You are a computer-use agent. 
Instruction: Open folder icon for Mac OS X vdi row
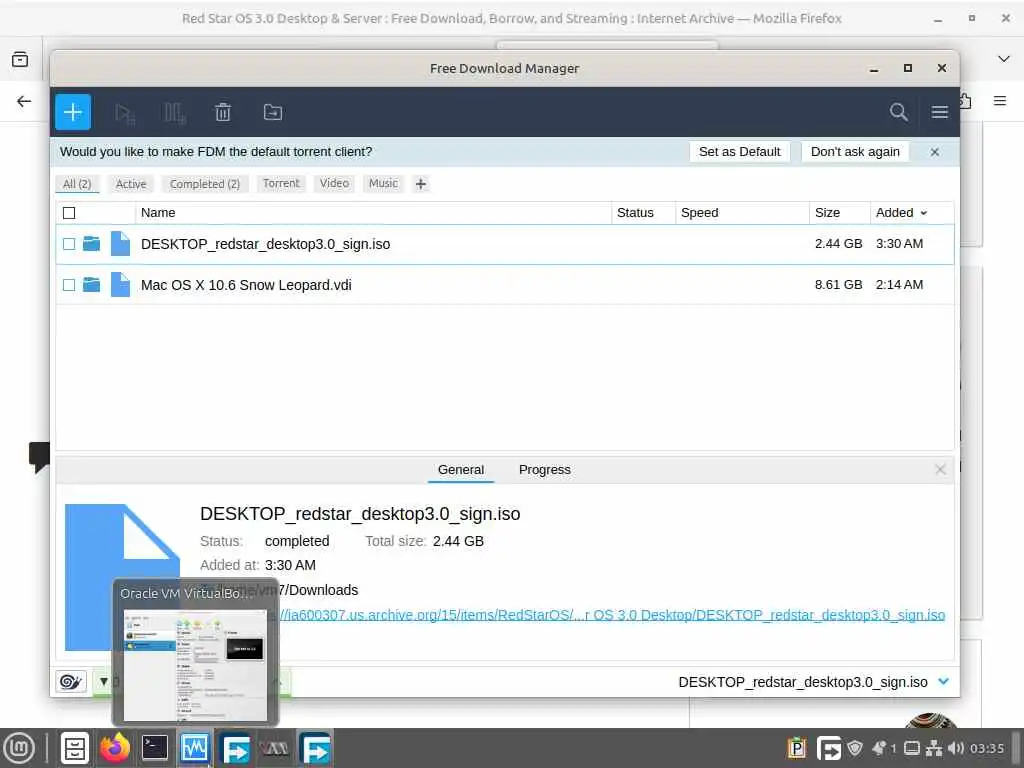(91, 285)
